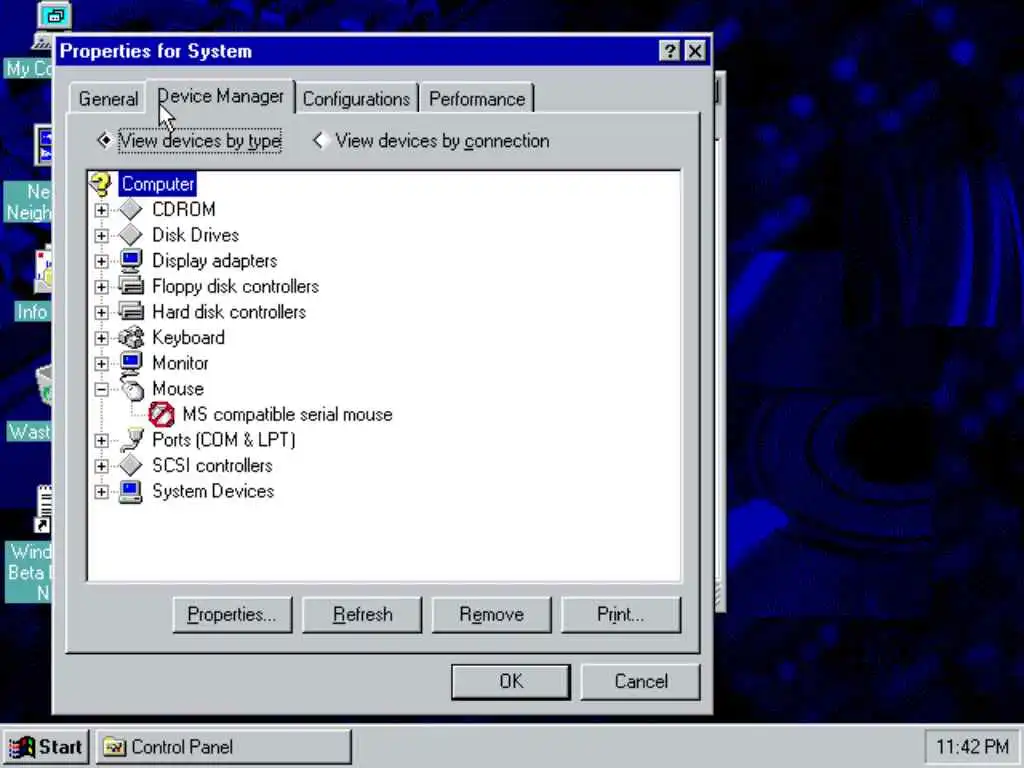Expand the Floppy disk controllers branch

coord(101,287)
